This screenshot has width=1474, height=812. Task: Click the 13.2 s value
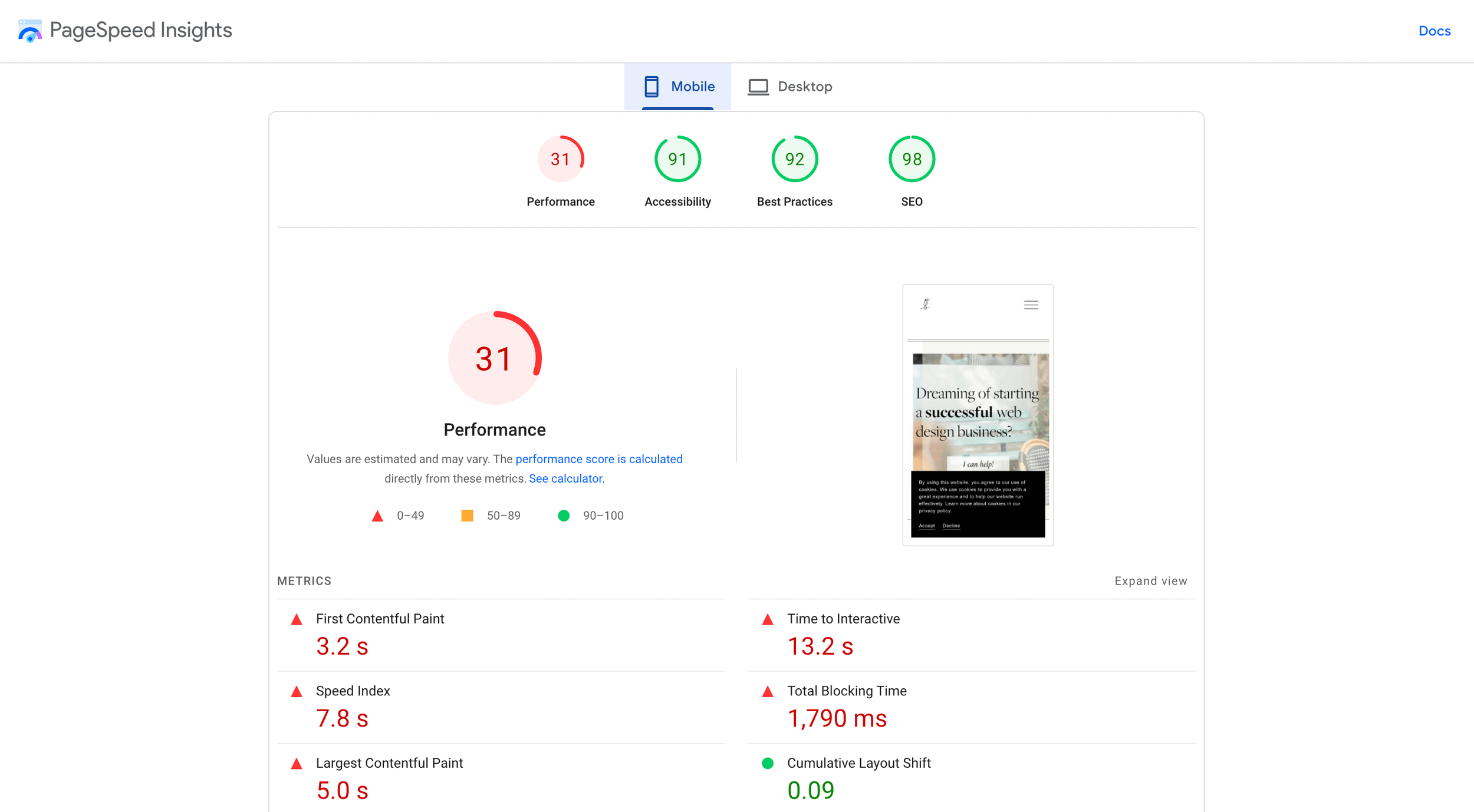[x=820, y=646]
